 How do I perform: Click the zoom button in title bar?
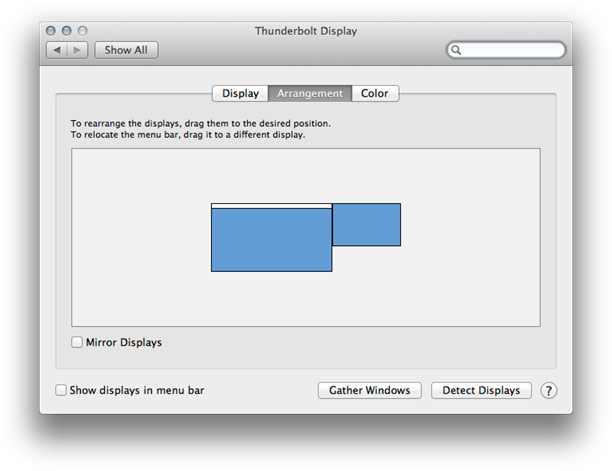click(x=82, y=30)
